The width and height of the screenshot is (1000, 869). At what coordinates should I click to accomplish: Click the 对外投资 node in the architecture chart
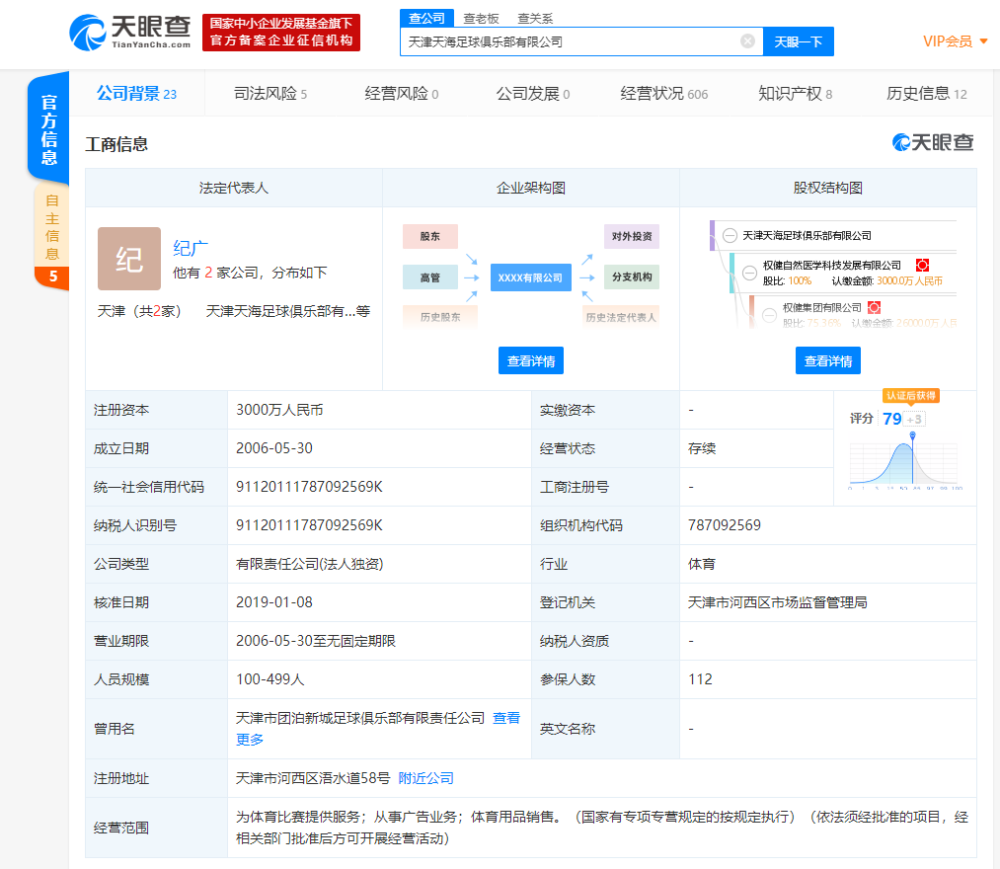(631, 236)
